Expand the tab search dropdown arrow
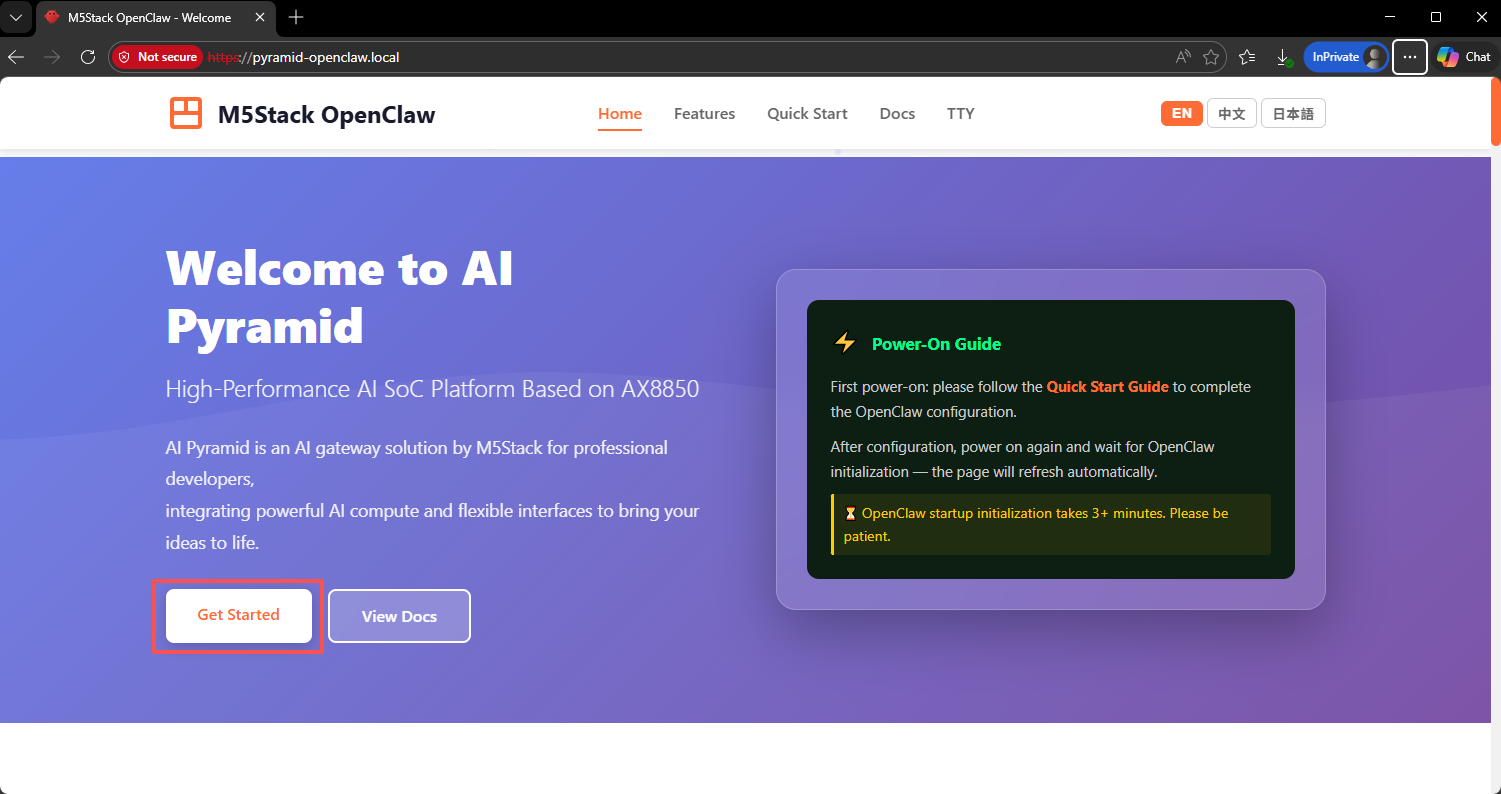The height and width of the screenshot is (794, 1501). click(x=16, y=17)
